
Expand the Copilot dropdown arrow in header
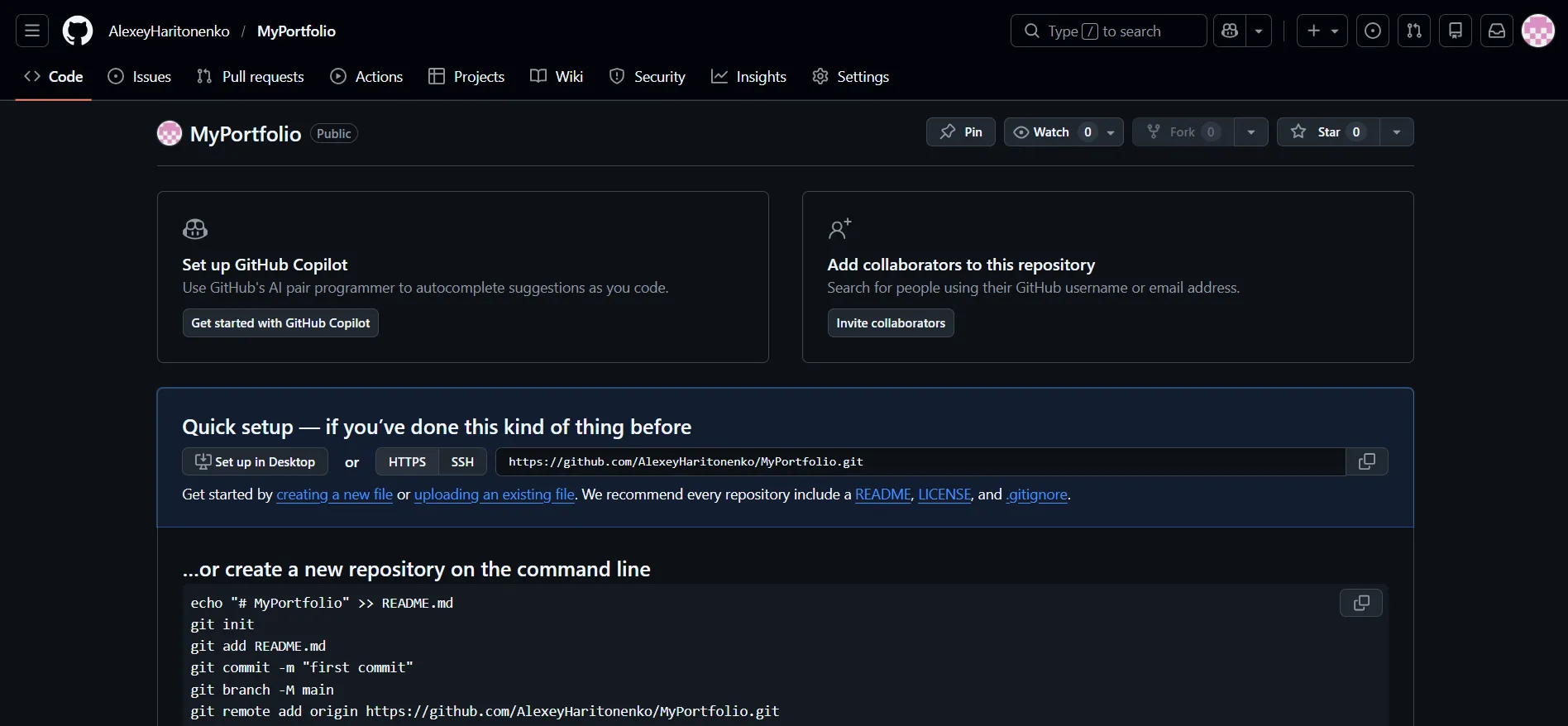[1259, 31]
